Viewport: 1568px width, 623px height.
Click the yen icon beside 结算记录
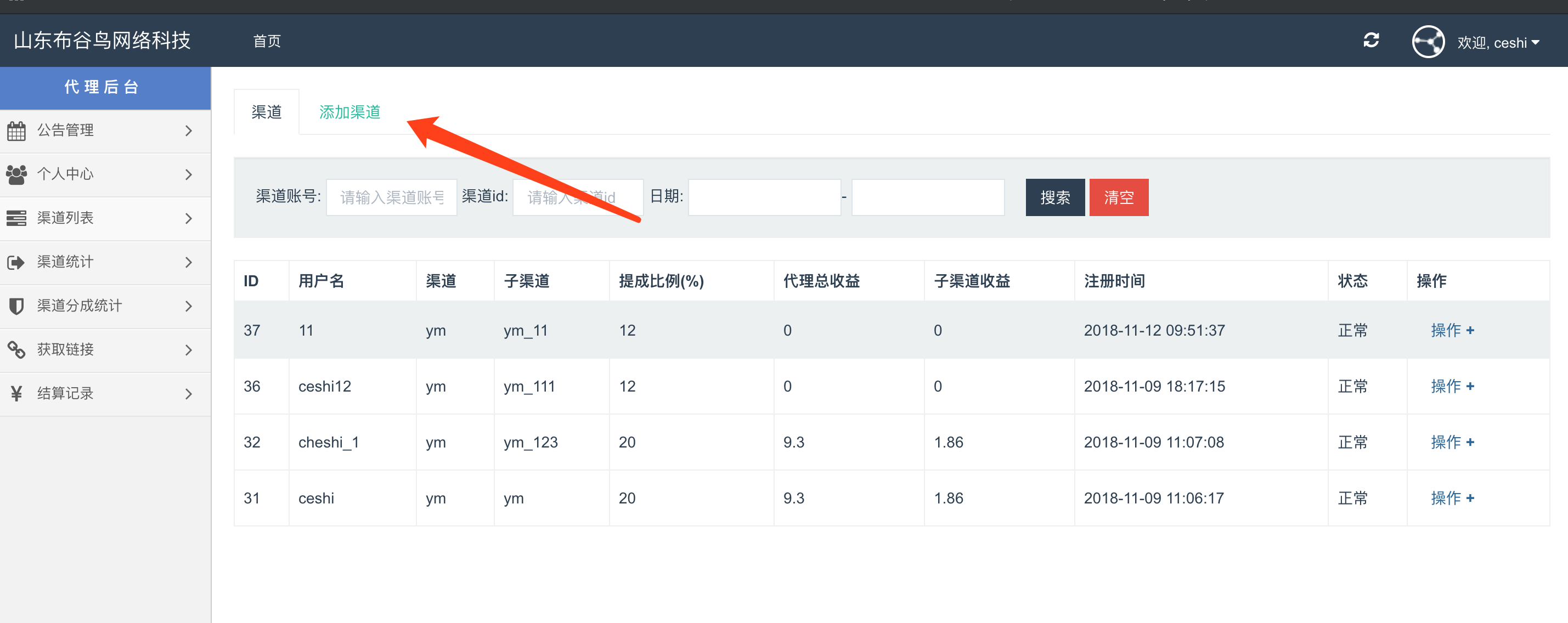[x=16, y=394]
